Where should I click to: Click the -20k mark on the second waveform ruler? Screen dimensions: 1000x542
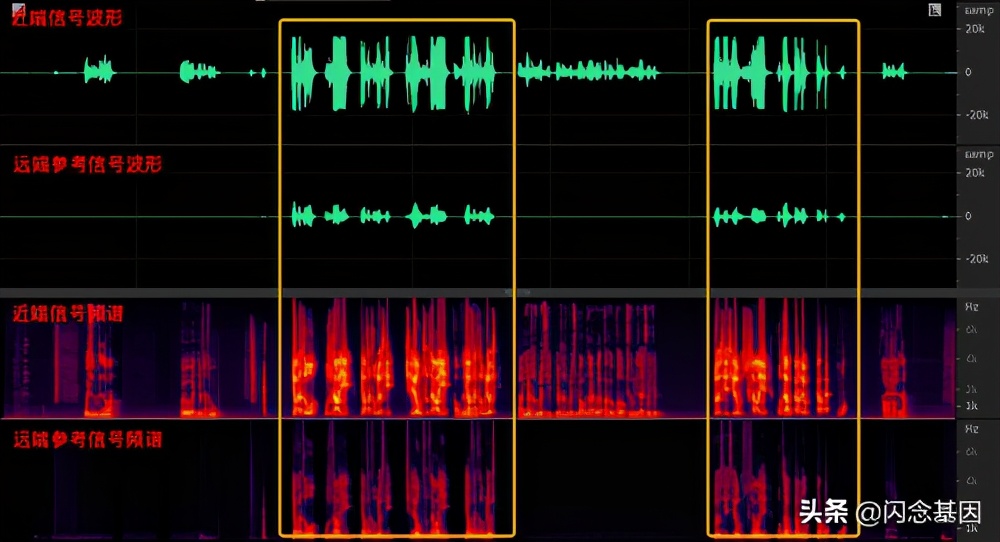[x=976, y=259]
